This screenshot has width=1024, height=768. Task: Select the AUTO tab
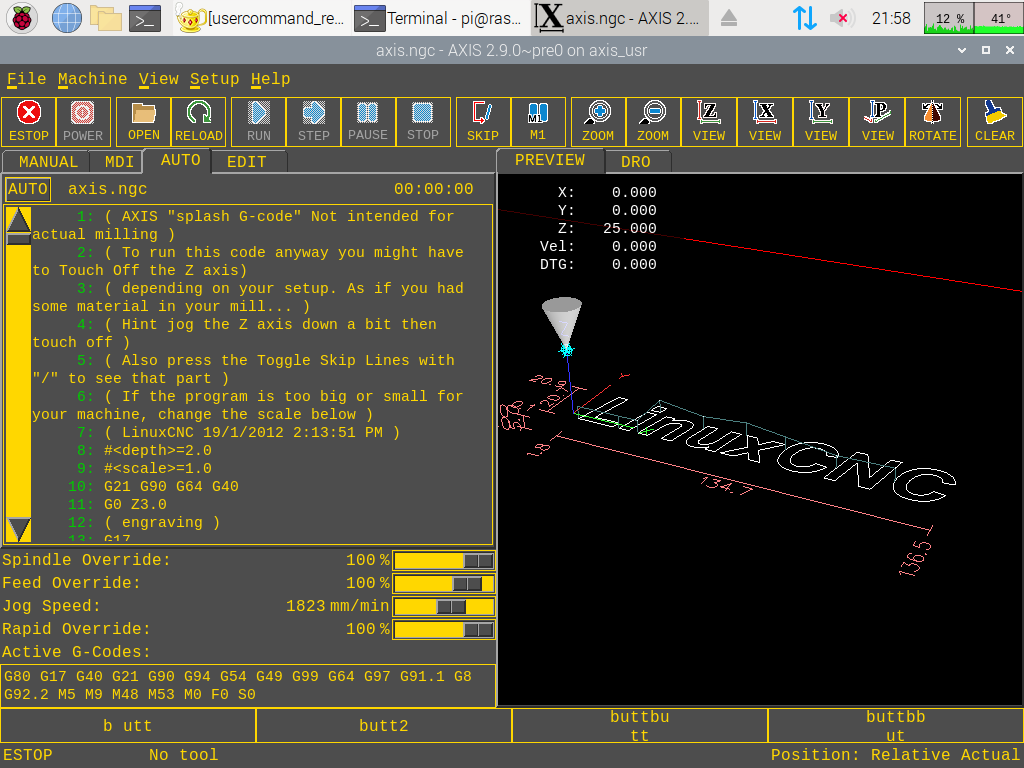tap(180, 160)
